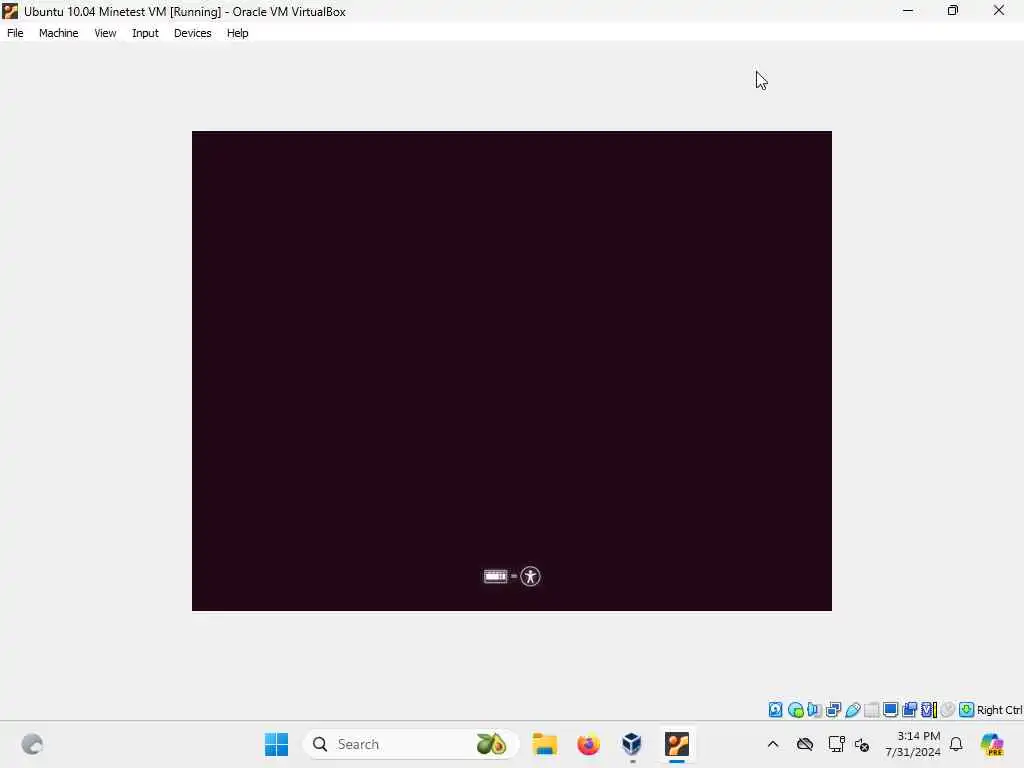
Task: Open the Input menu
Action: coord(145,33)
